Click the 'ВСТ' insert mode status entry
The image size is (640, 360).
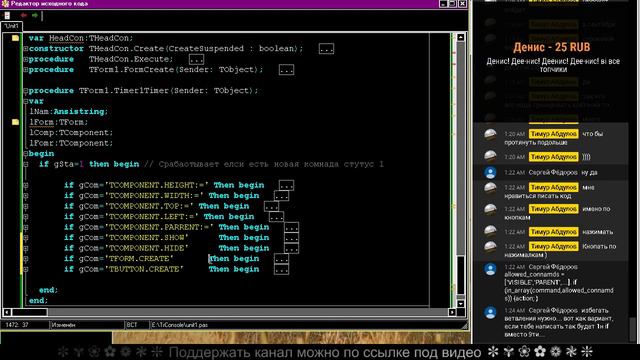tap(132, 325)
